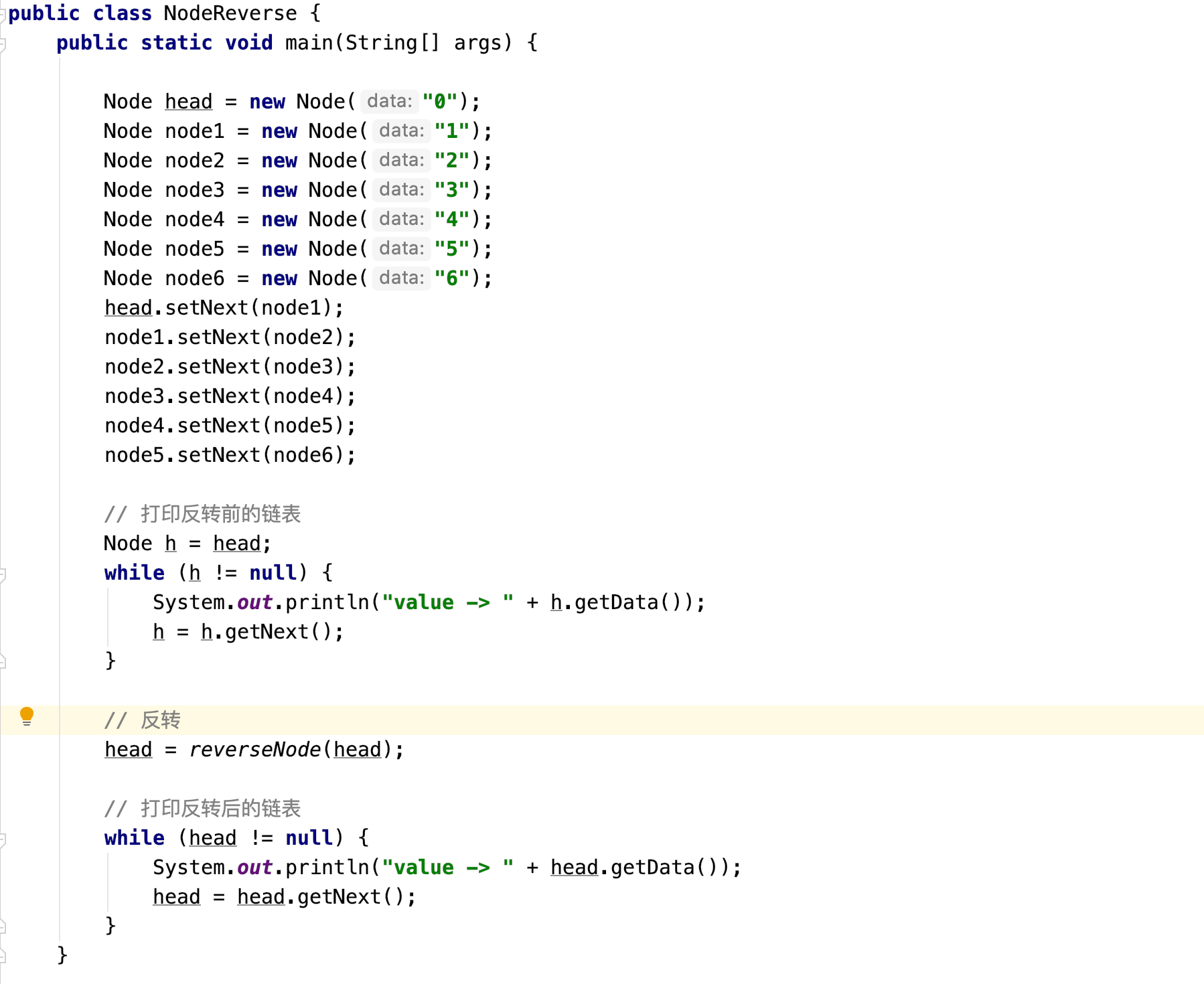Click node5.setNext(node6) statement
The width and height of the screenshot is (1204, 984).
(230, 455)
